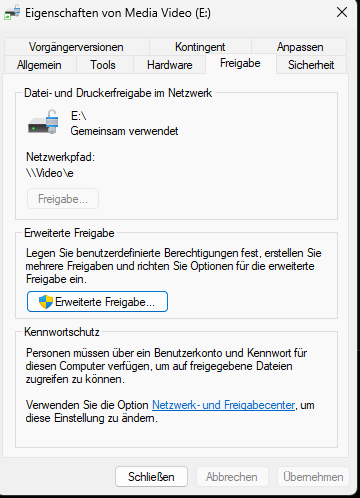360x498 pixels.
Task: Close the Eigenschaften dialog with the X
Action: (x=342, y=13)
